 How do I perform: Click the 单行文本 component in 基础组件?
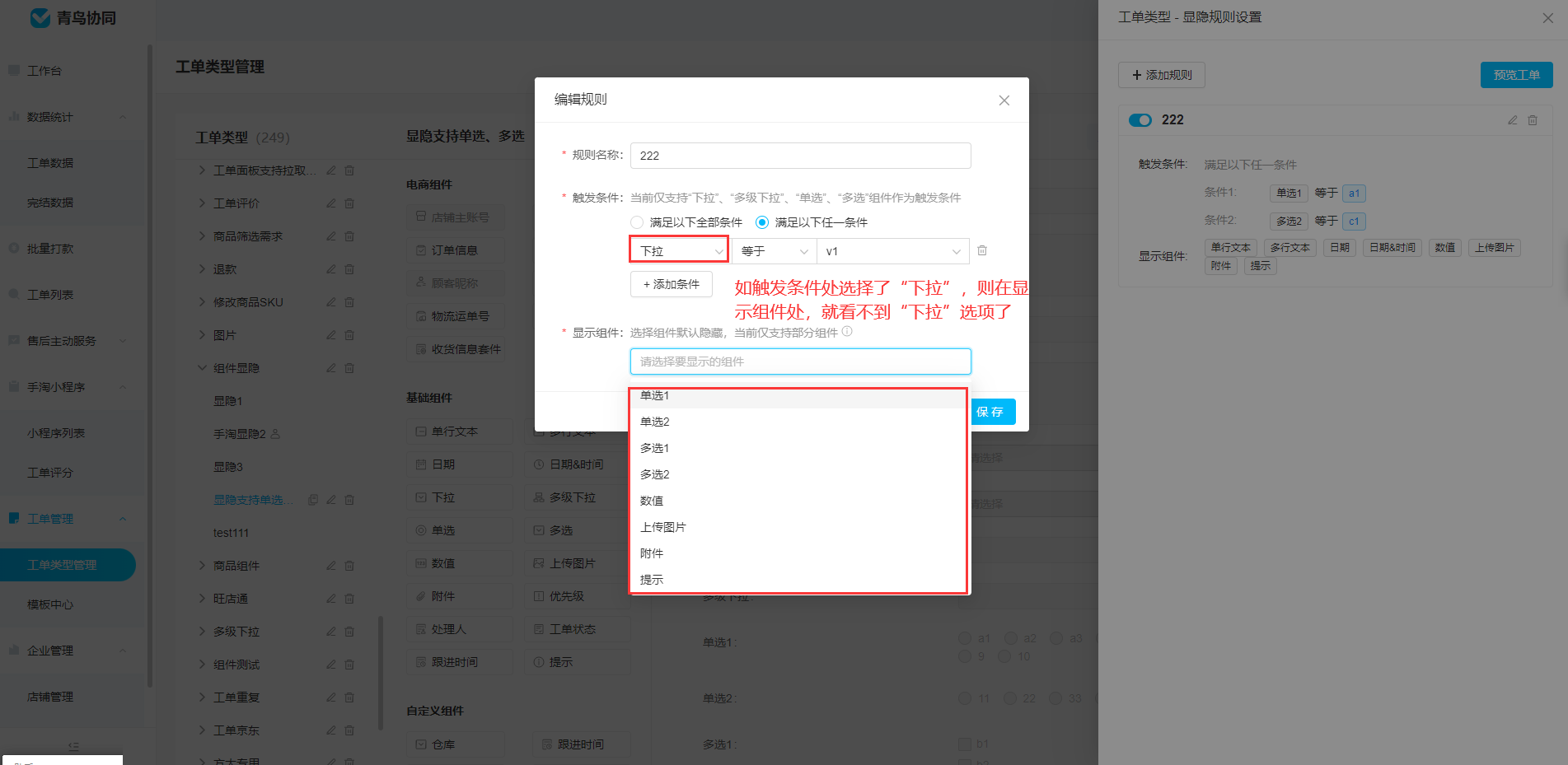click(x=458, y=431)
